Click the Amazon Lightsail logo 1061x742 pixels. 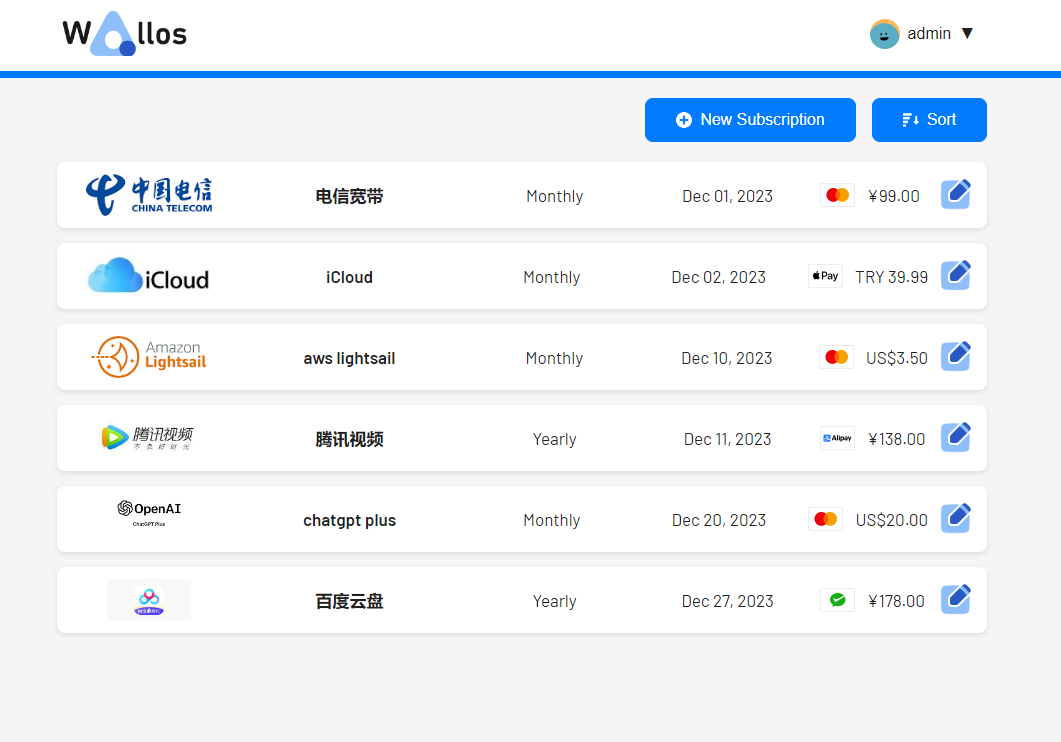click(x=149, y=357)
